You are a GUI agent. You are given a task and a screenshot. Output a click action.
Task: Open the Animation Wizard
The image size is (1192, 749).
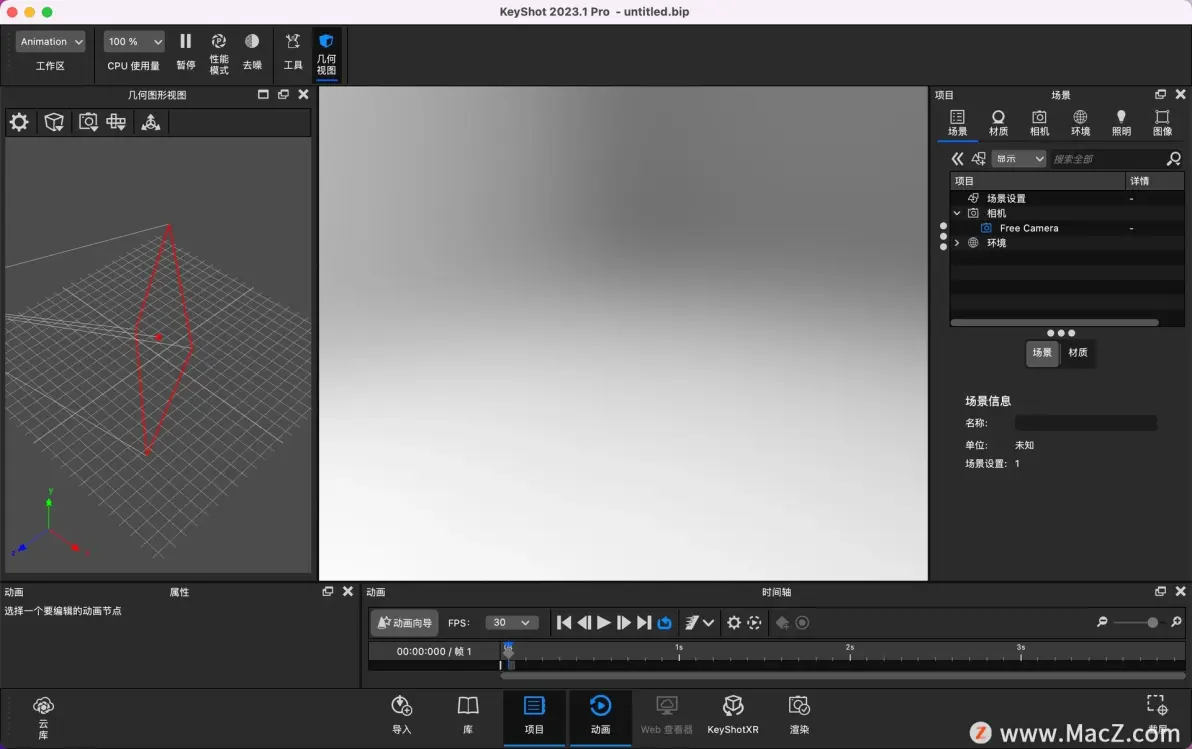(x=404, y=623)
